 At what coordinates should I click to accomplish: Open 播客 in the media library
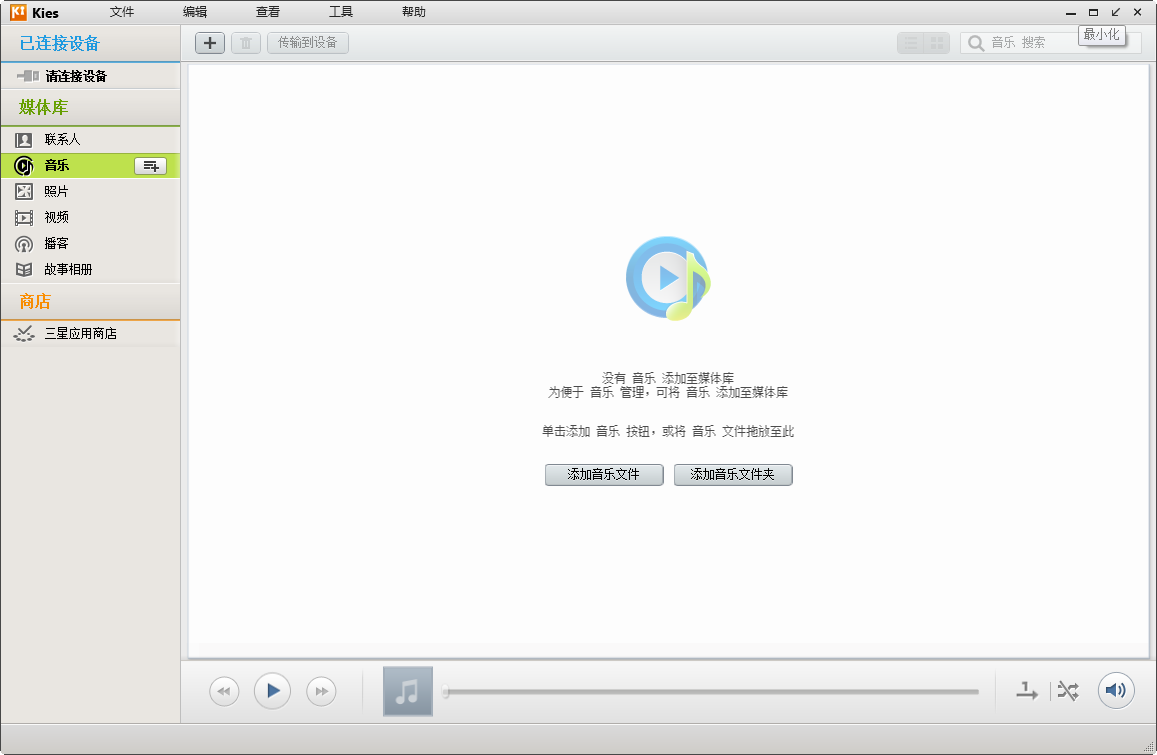(91, 244)
